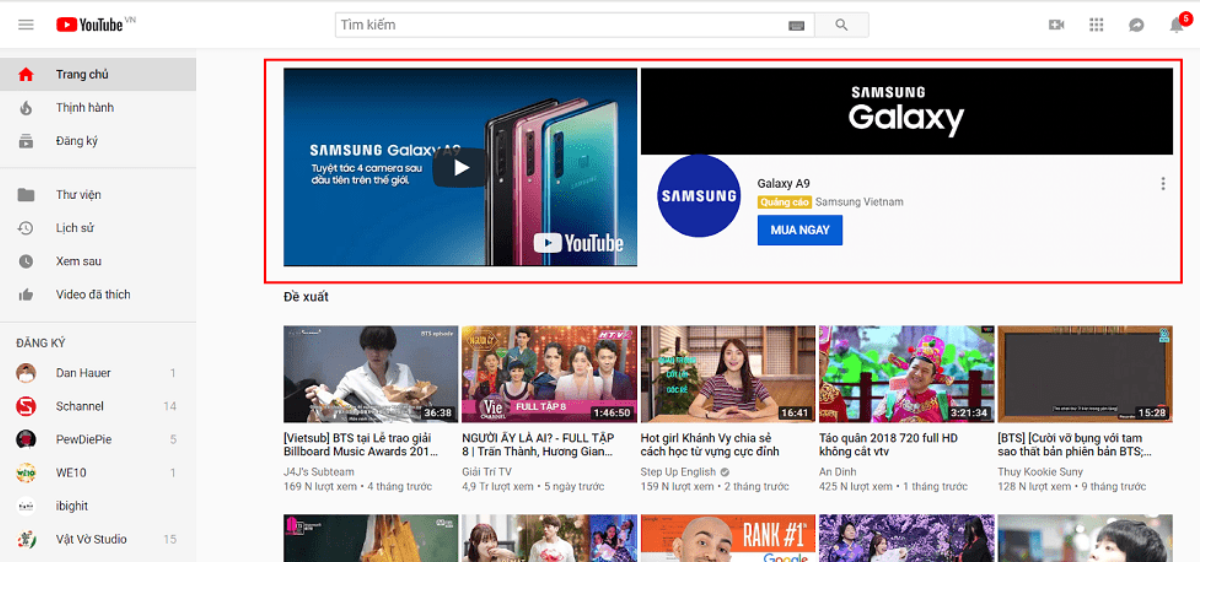This screenshot has height=594, width=1212.
Task: Open the Step Up English channel link
Action: pyautogui.click(x=678, y=472)
